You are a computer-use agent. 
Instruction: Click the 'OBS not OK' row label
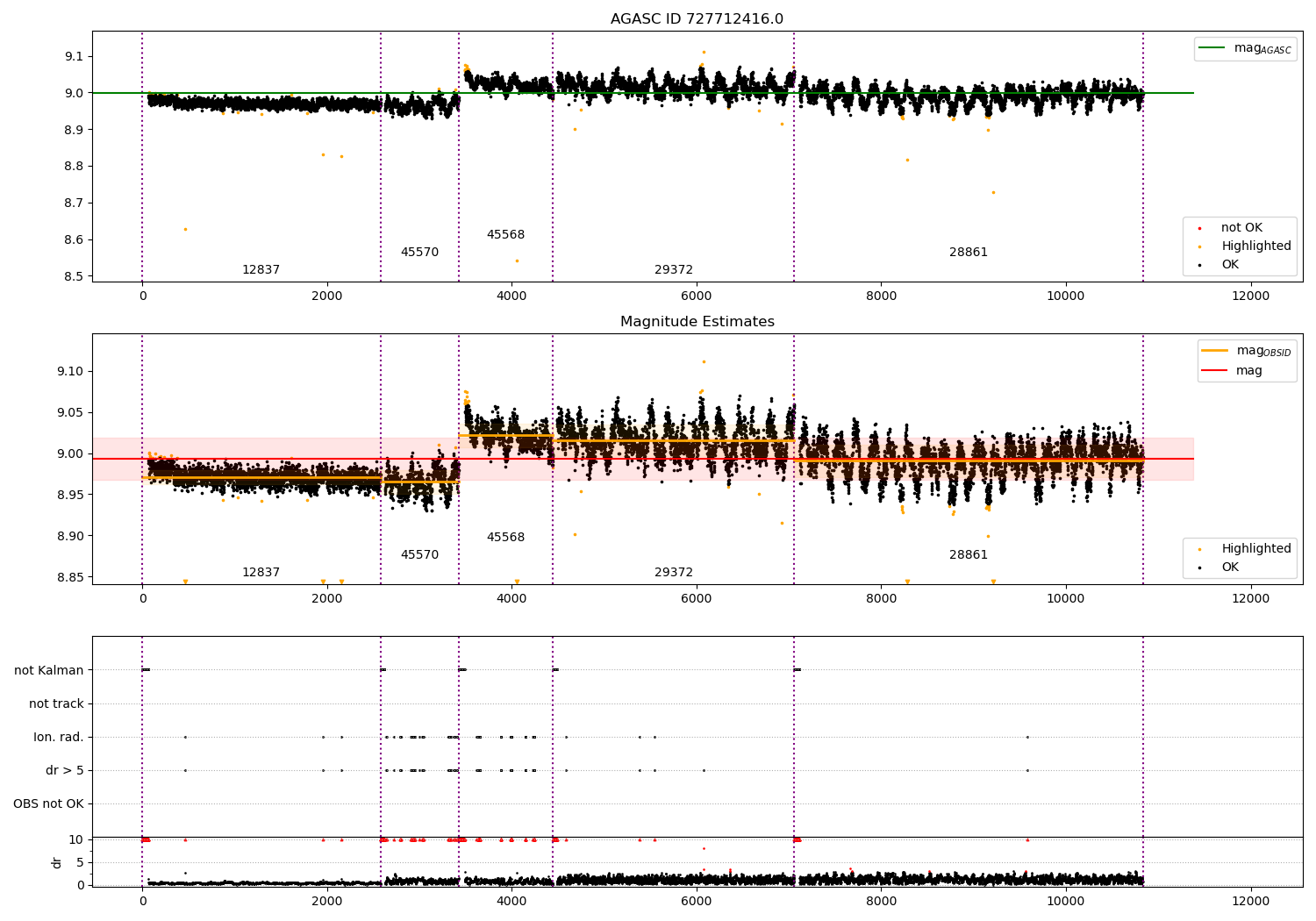point(48,804)
